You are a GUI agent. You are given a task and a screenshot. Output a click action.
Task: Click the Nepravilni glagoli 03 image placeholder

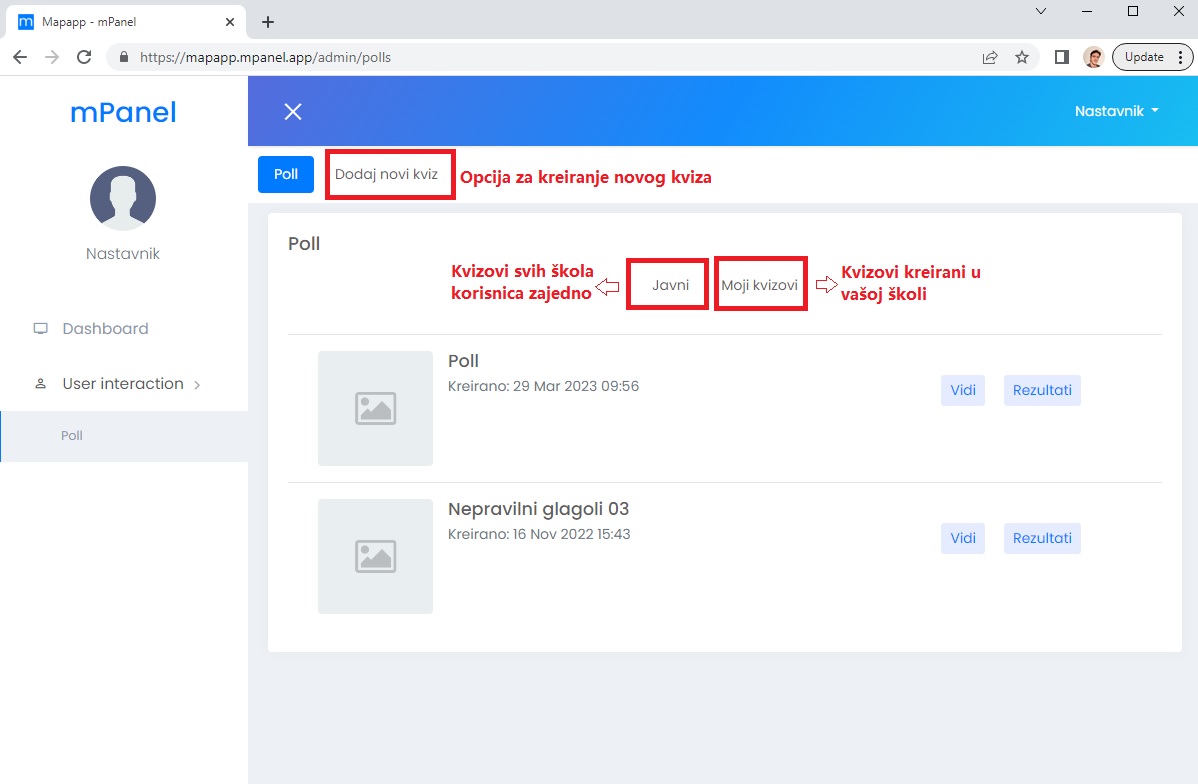point(375,556)
